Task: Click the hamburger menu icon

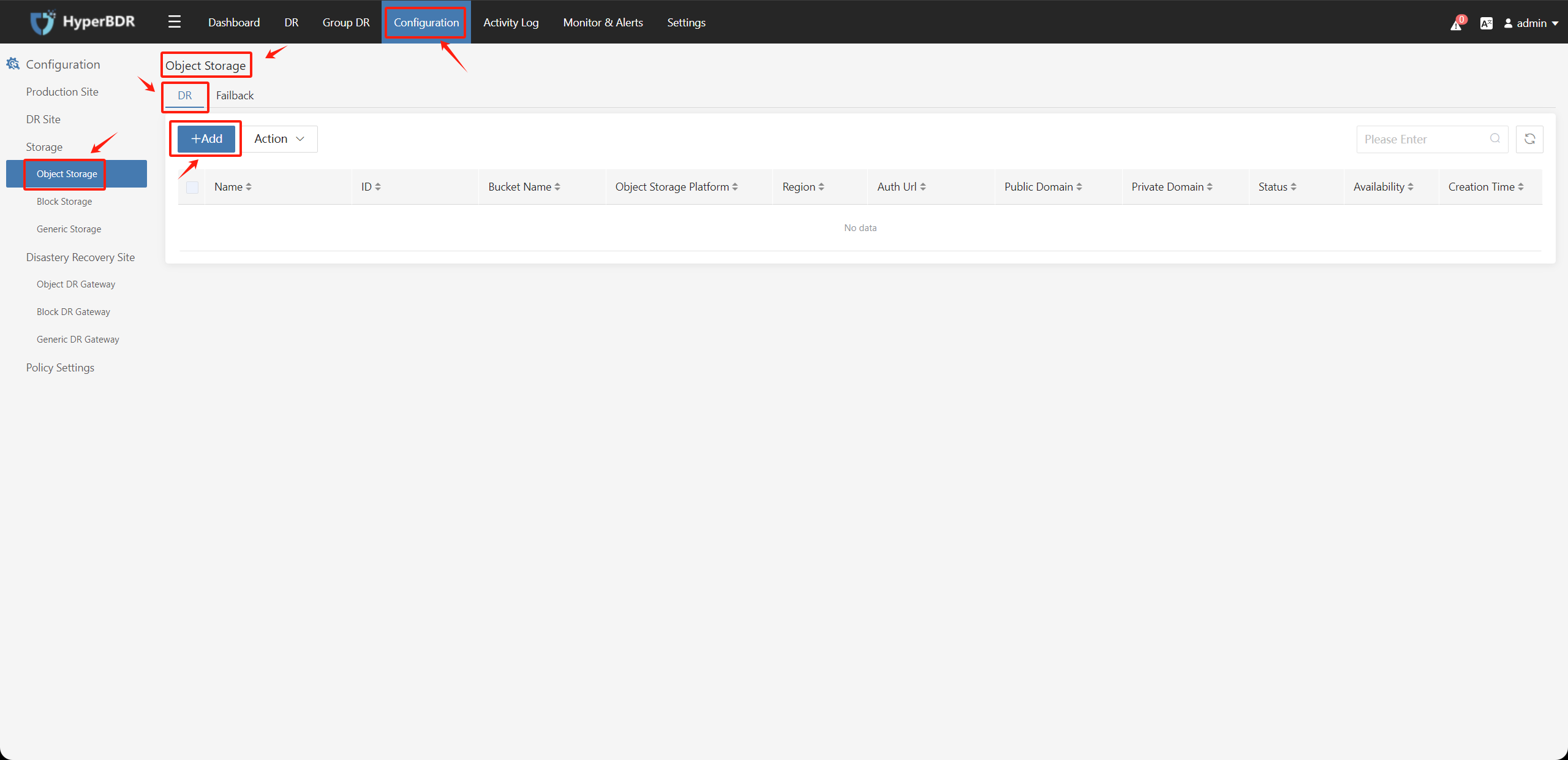Action: click(174, 20)
